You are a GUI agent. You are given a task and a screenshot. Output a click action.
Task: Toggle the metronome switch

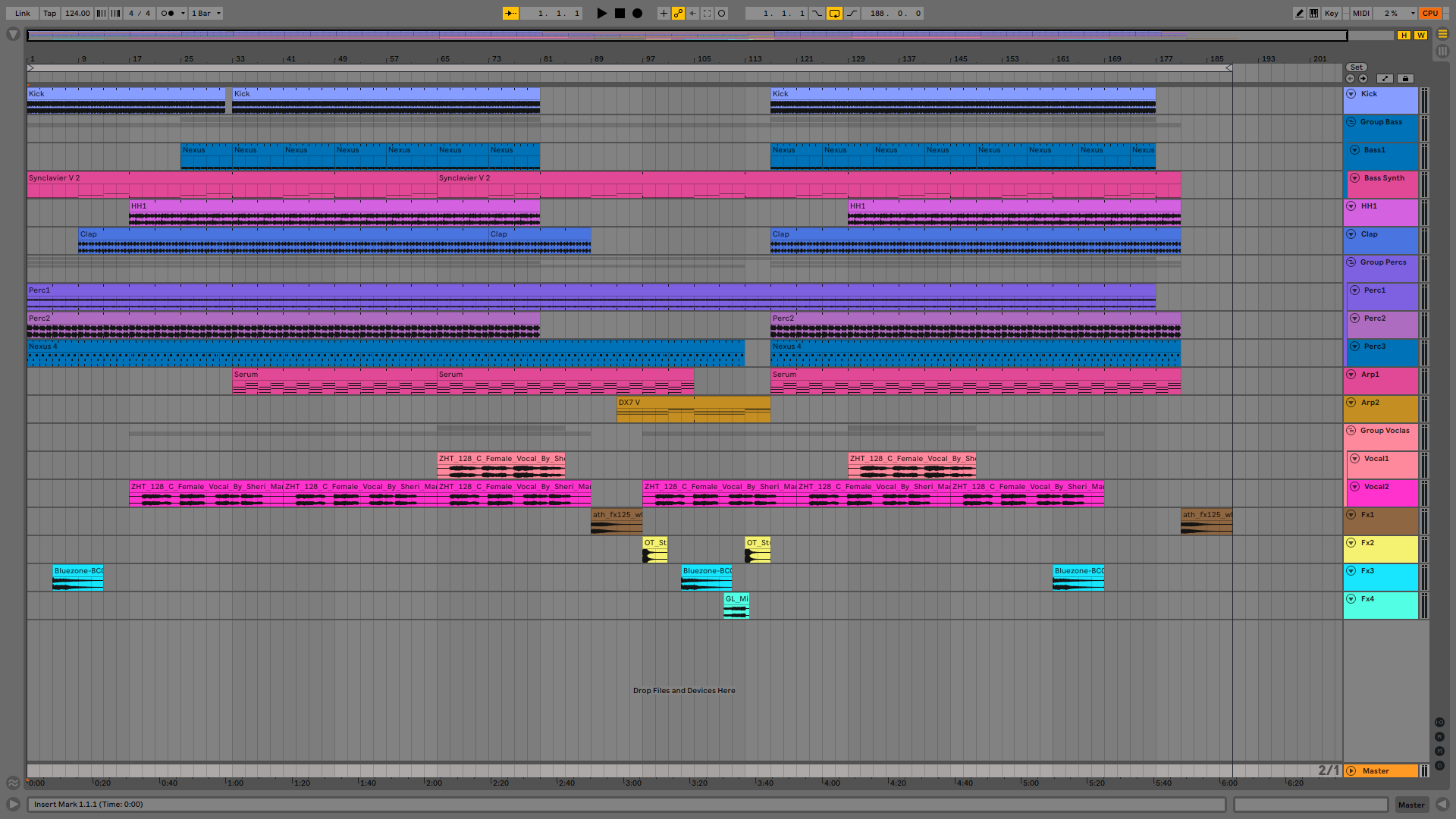pyautogui.click(x=168, y=13)
